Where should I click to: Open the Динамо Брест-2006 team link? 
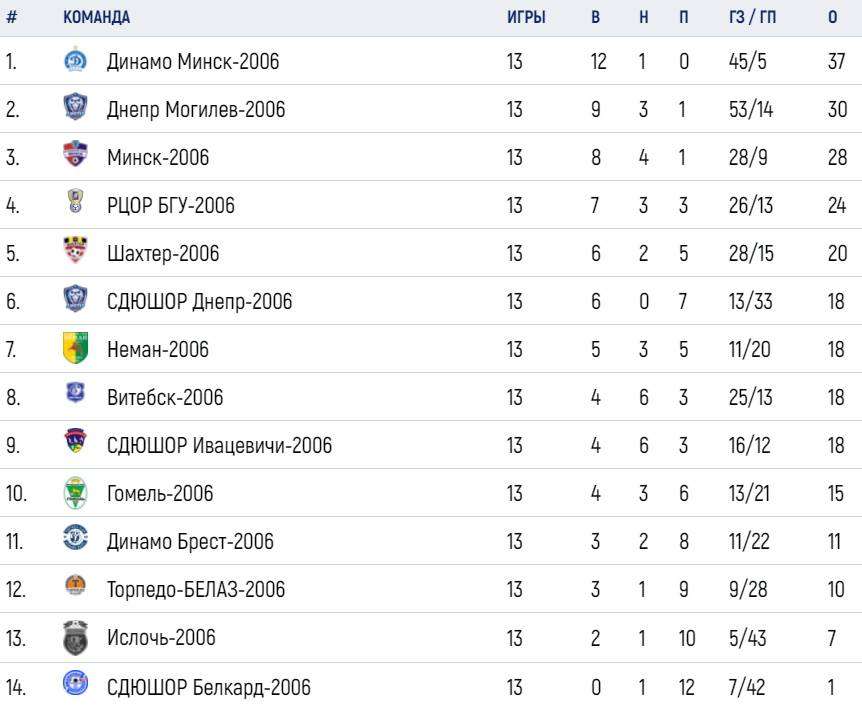[x=190, y=542]
